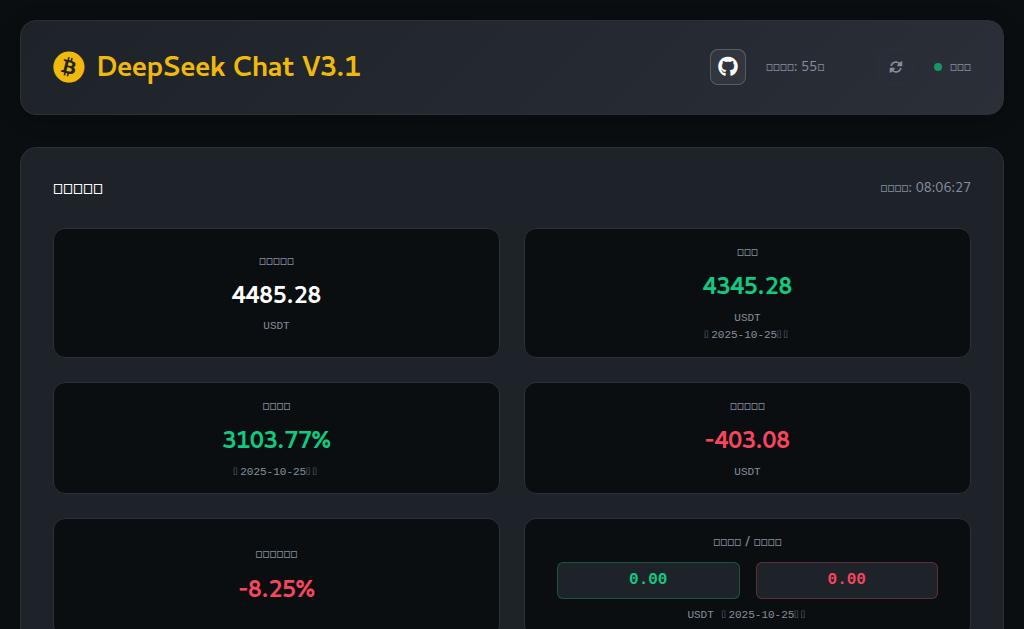
Task: Click the red 0.00 value box
Action: tap(846, 580)
